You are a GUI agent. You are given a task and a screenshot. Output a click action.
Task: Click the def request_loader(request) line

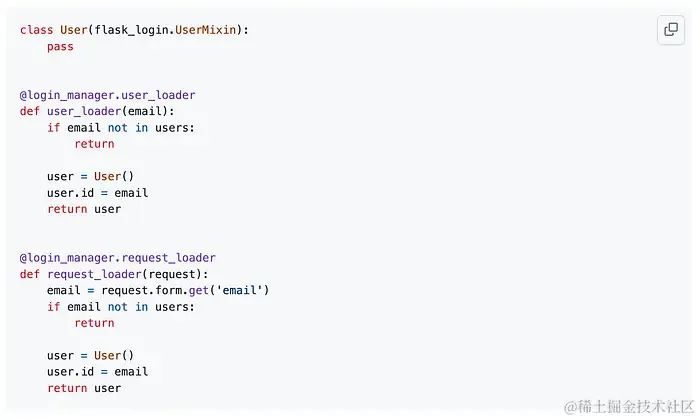[x=114, y=274]
